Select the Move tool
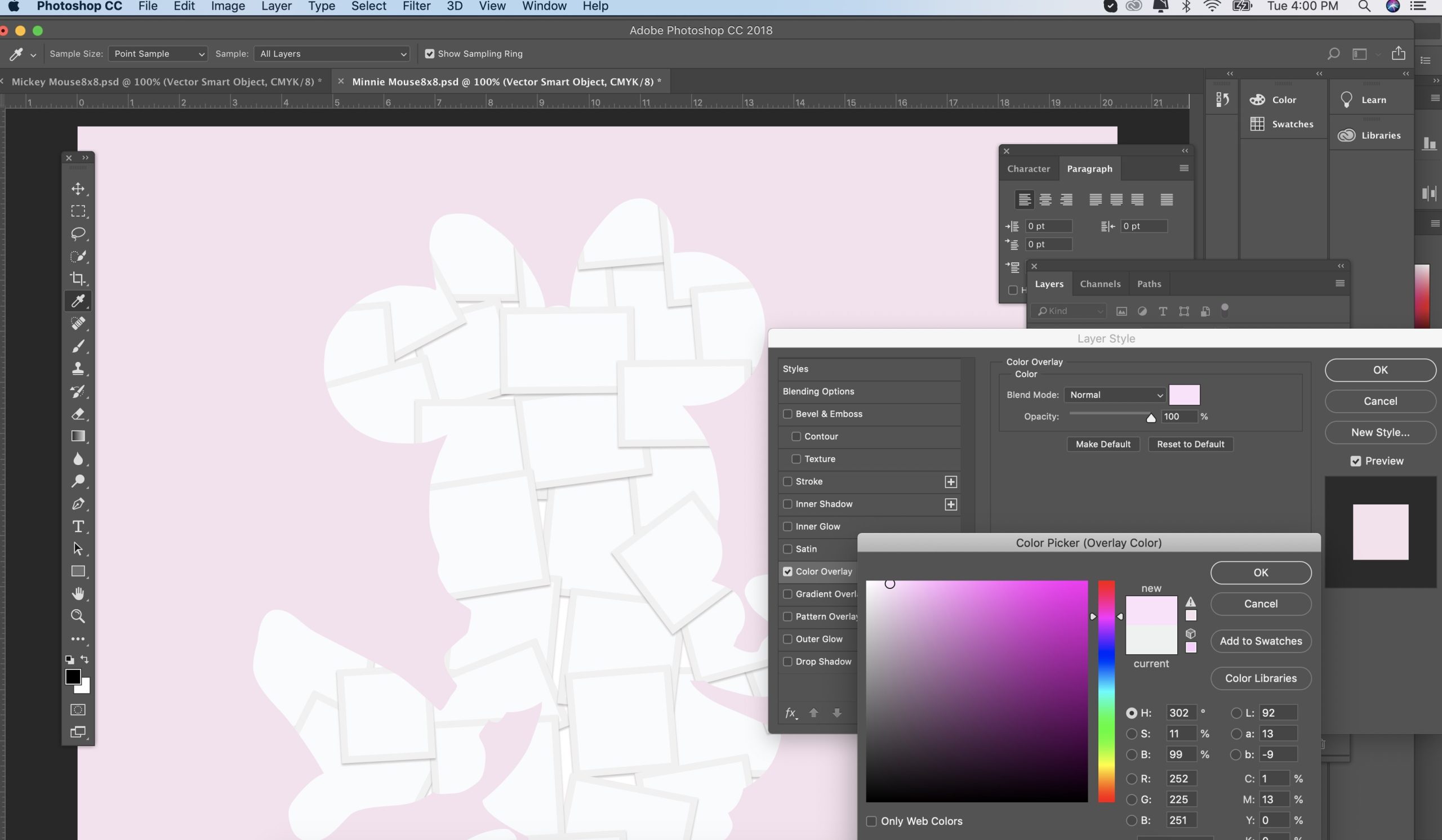The image size is (1442, 840). pyautogui.click(x=78, y=189)
